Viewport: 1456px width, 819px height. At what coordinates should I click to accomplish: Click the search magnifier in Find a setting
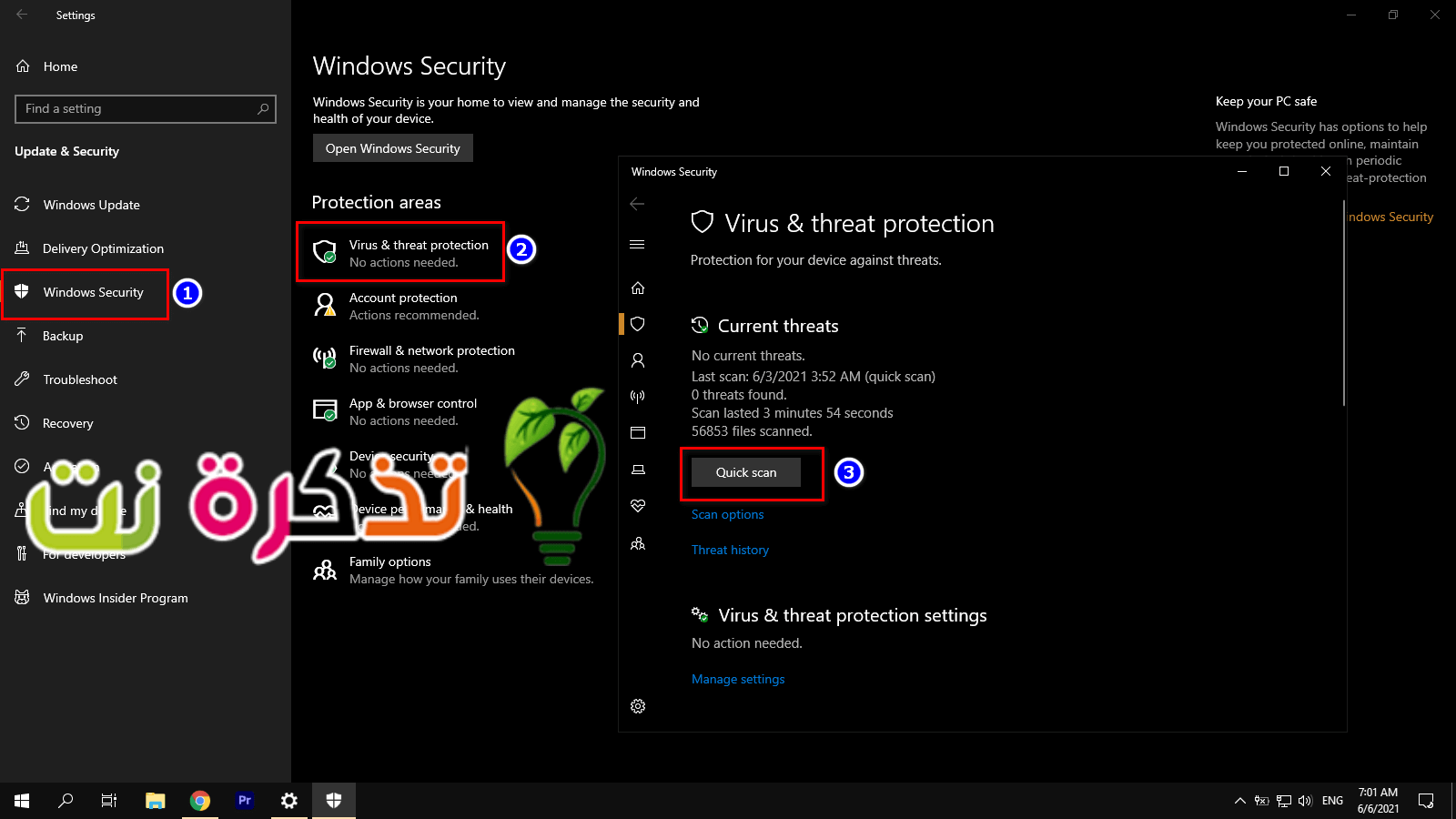click(263, 109)
